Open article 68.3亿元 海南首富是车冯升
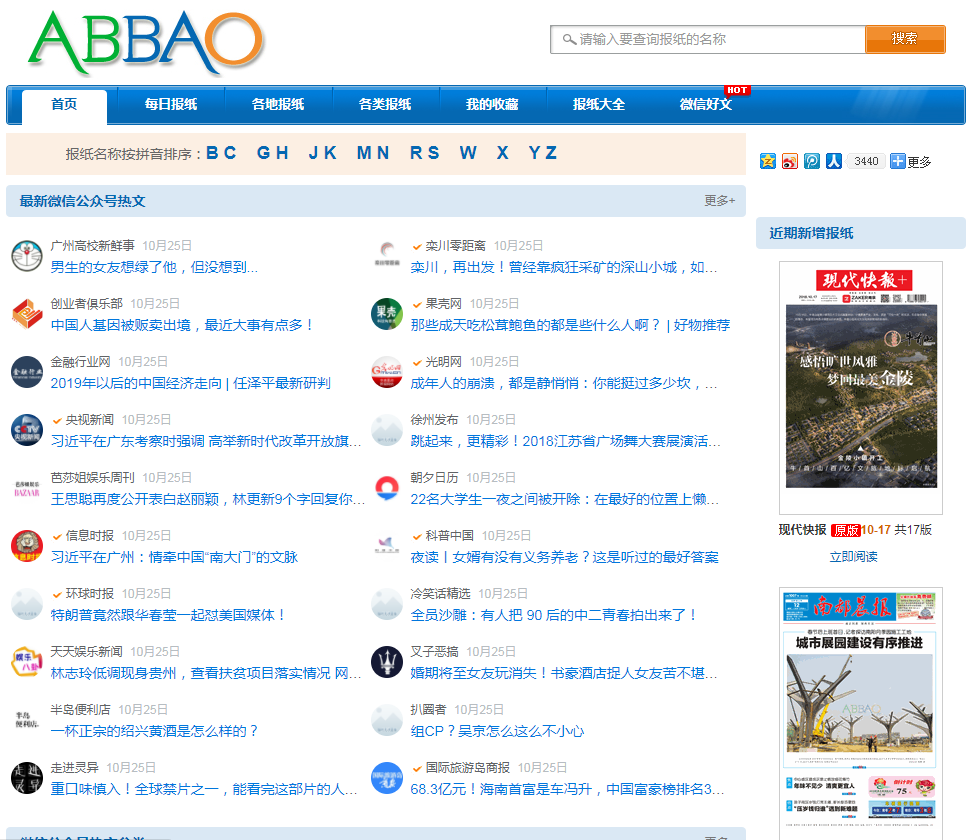The height and width of the screenshot is (840, 972). [x=567, y=789]
